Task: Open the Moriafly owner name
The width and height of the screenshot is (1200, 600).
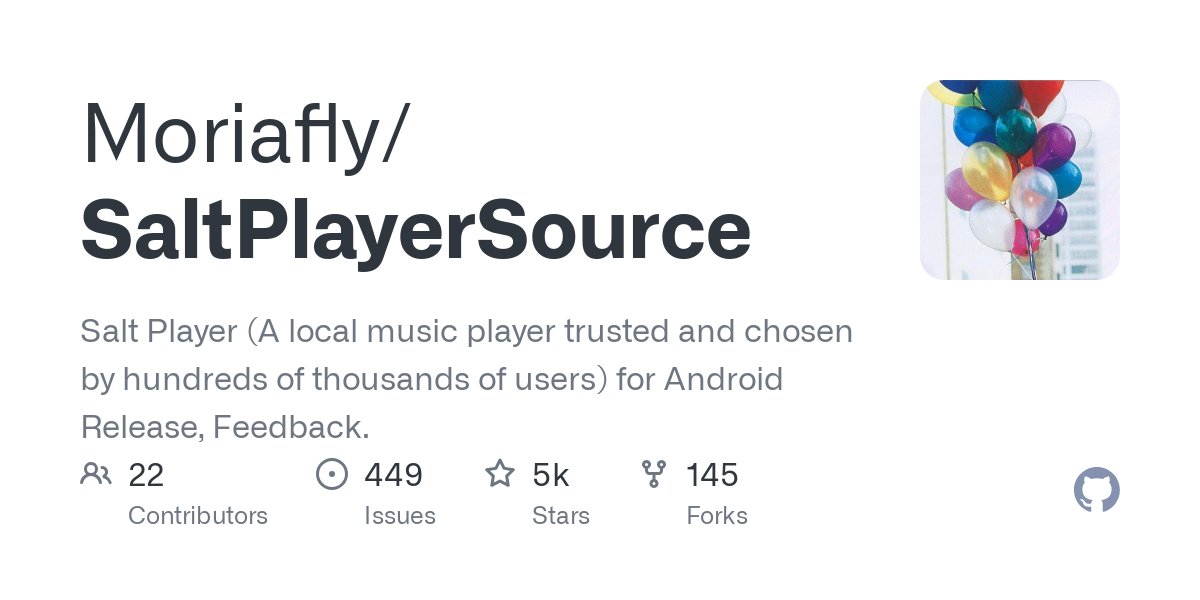Action: pyautogui.click(x=245, y=133)
